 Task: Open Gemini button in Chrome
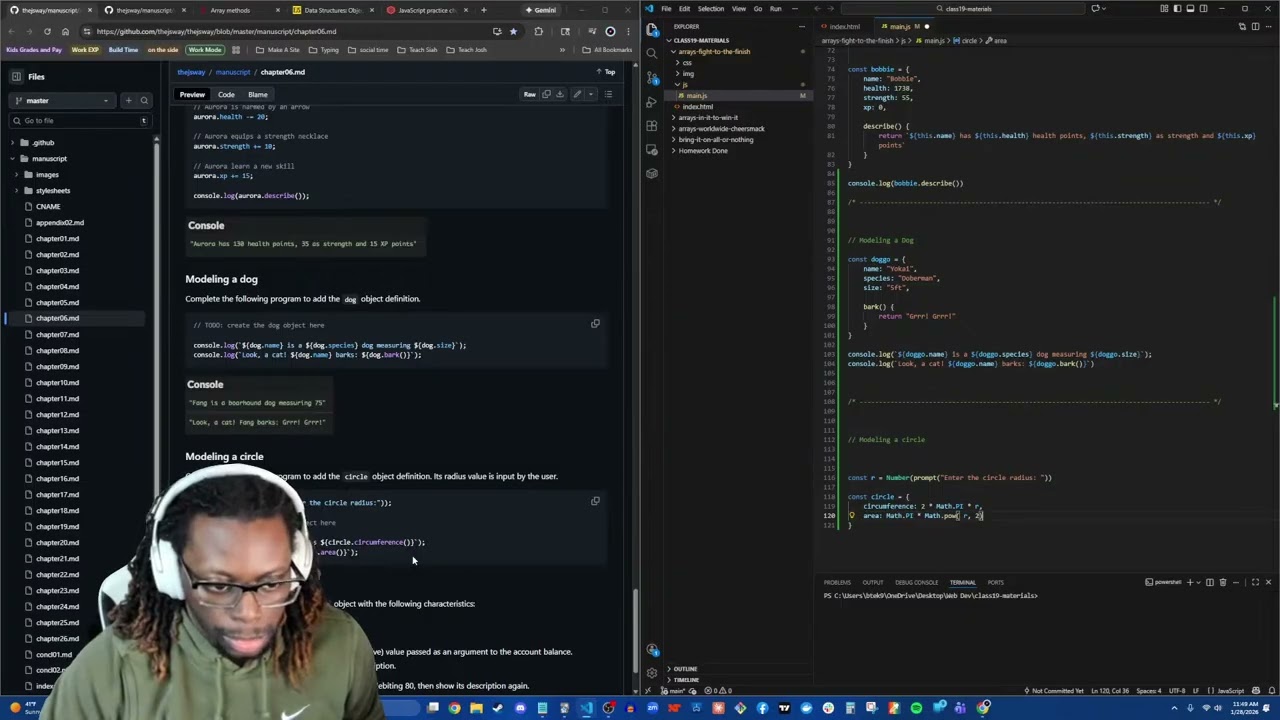point(541,10)
